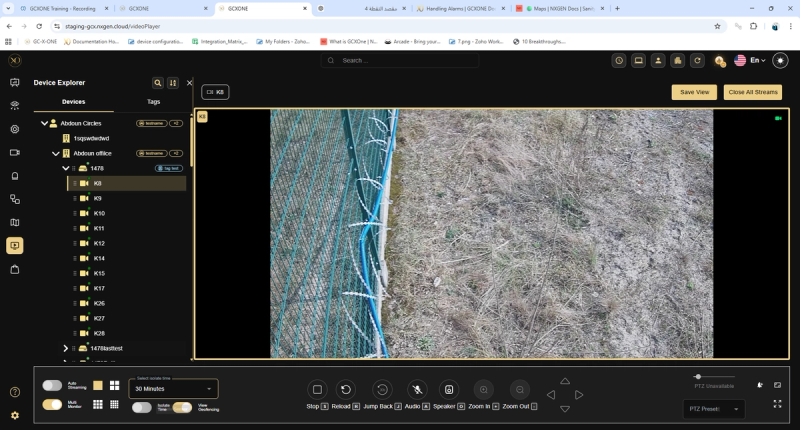The image size is (800, 430).
Task: Click the Speaker icon
Action: (x=448, y=390)
